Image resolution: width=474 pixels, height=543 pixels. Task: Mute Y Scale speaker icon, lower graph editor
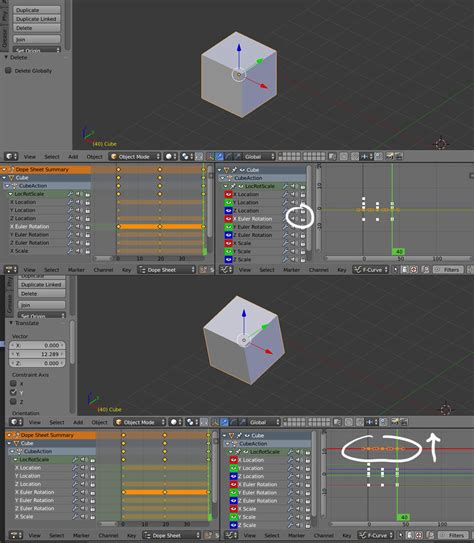point(299,517)
